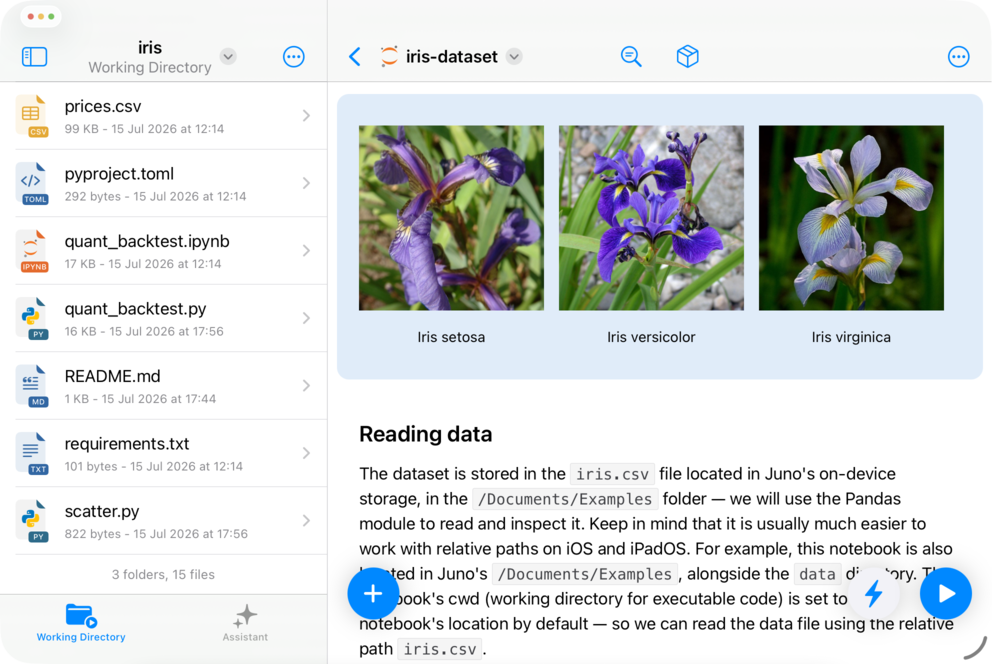Open the notebook more options ellipsis button

click(958, 57)
